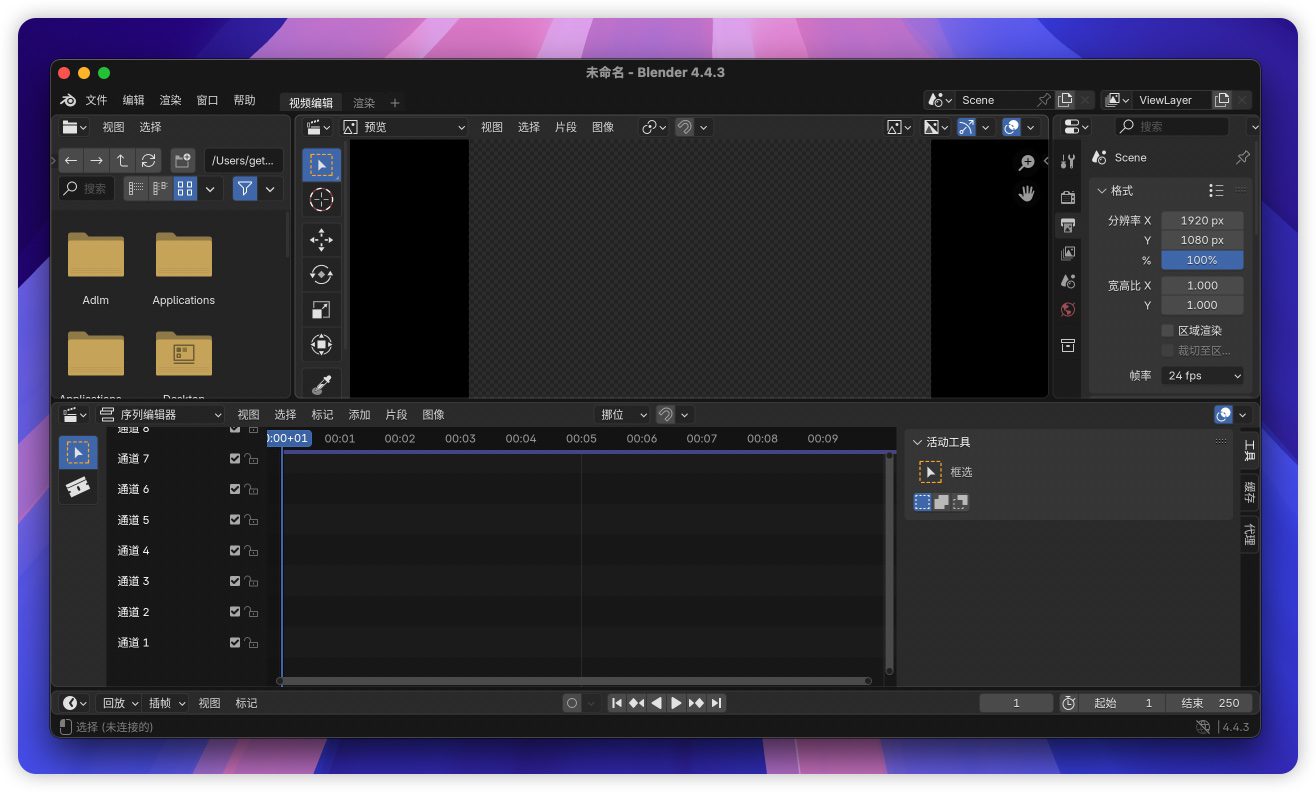Screen dimensions: 1316x792
Task: Switch to the 渲染 workspace tab
Action: coord(364,103)
